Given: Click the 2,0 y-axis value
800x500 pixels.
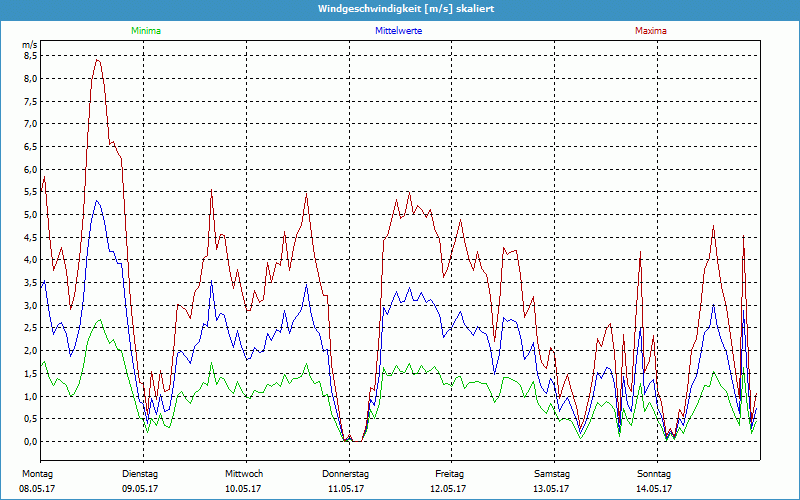Looking at the screenshot, I should pos(31,351).
